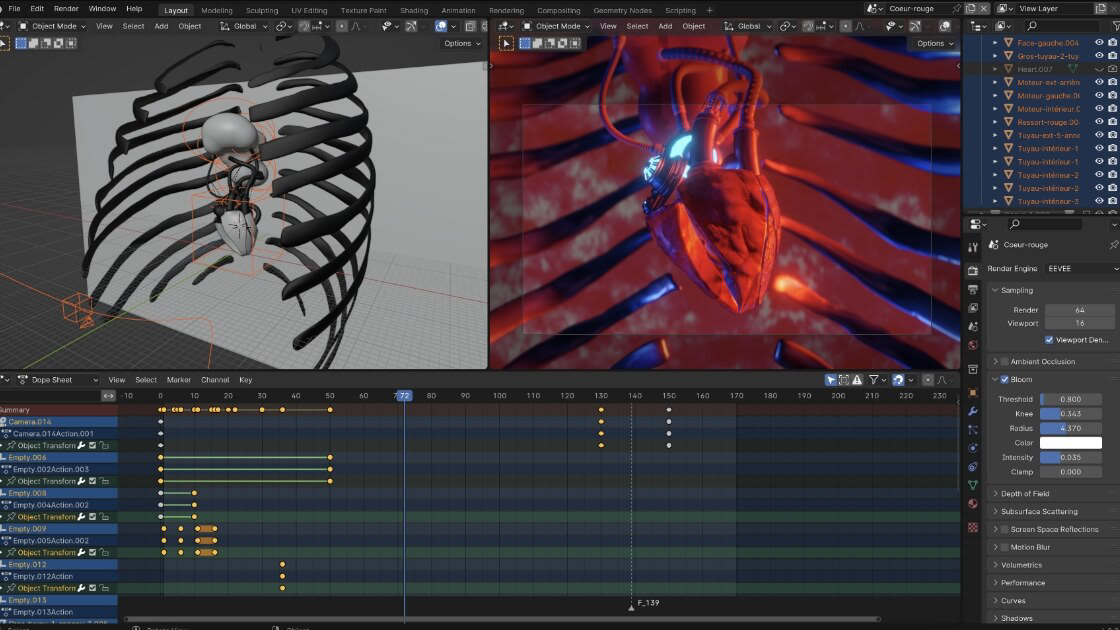Enable the Ambient Occlusion checkbox
This screenshot has width=1120, height=630.
click(1005, 361)
